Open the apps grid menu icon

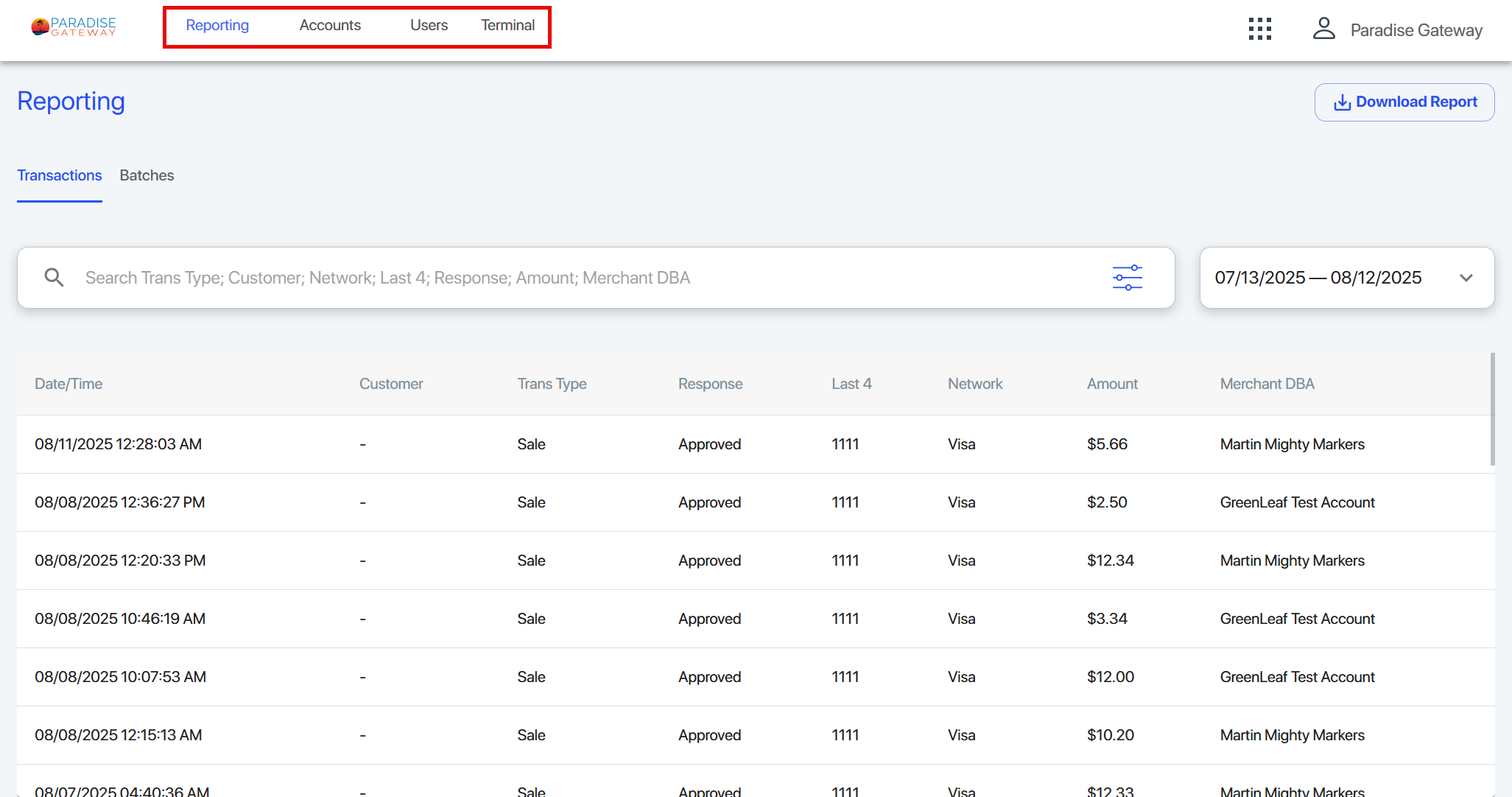[1260, 29]
